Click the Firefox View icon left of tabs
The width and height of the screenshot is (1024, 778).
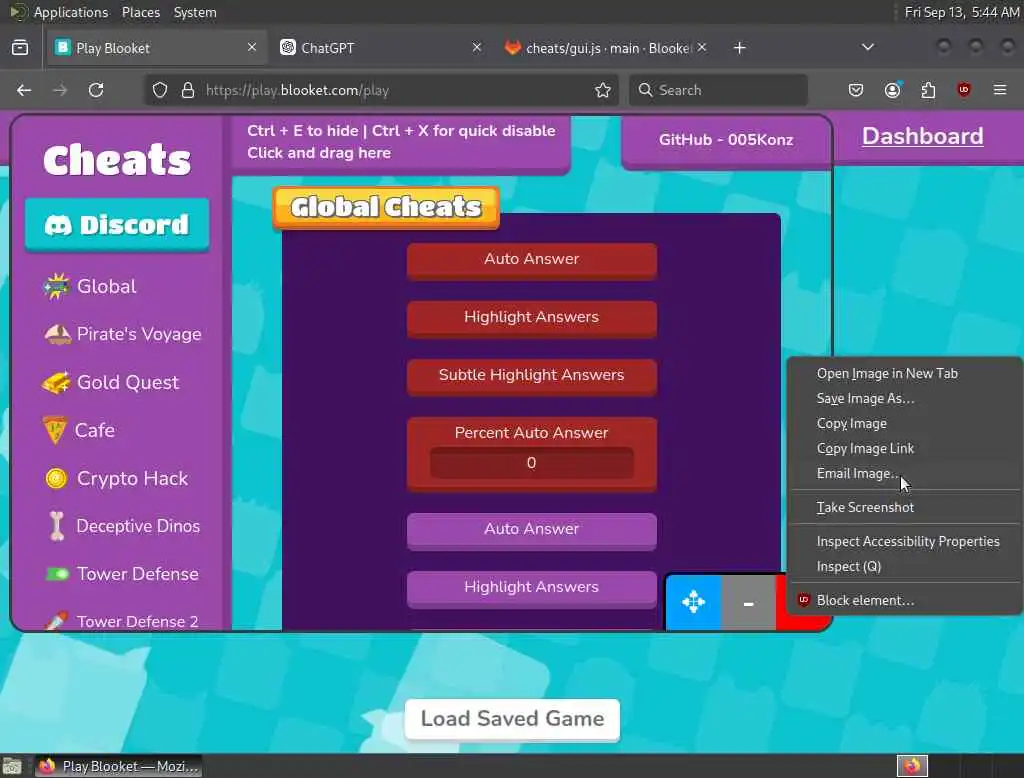20,48
